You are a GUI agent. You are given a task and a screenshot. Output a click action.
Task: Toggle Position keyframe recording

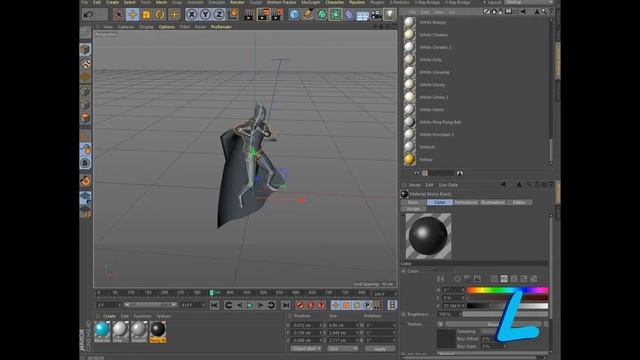coord(336,305)
